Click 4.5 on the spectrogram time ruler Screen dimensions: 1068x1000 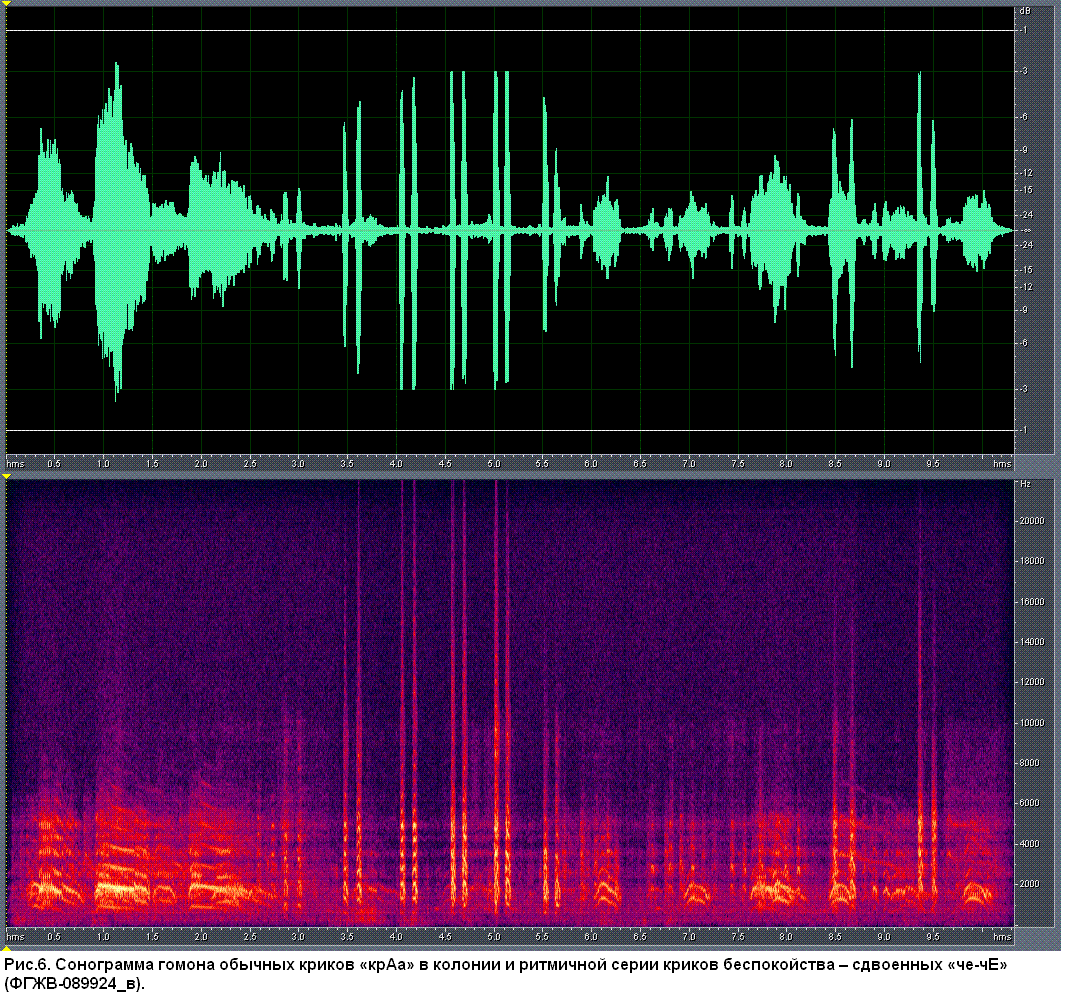click(x=445, y=937)
